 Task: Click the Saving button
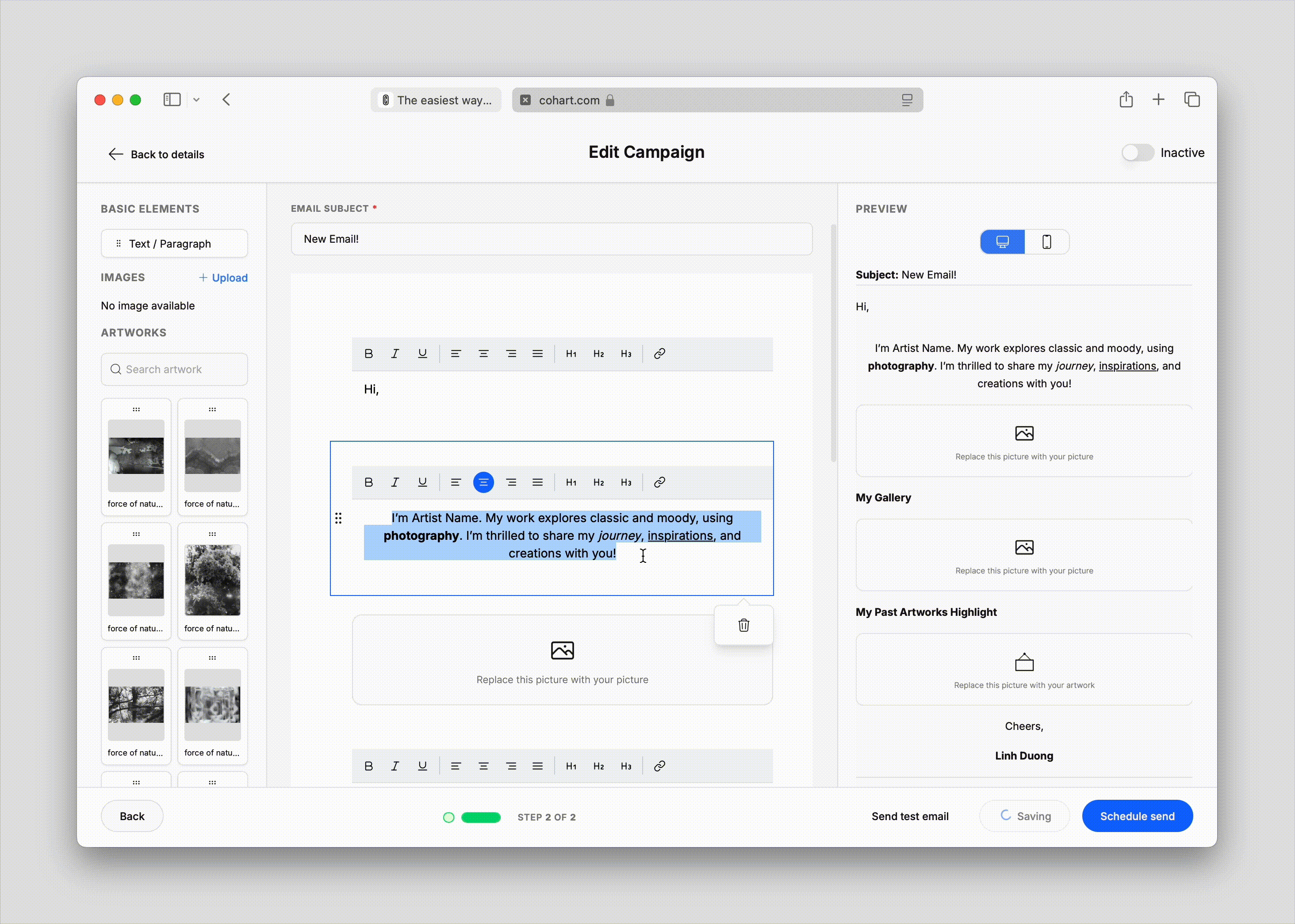(1024, 816)
